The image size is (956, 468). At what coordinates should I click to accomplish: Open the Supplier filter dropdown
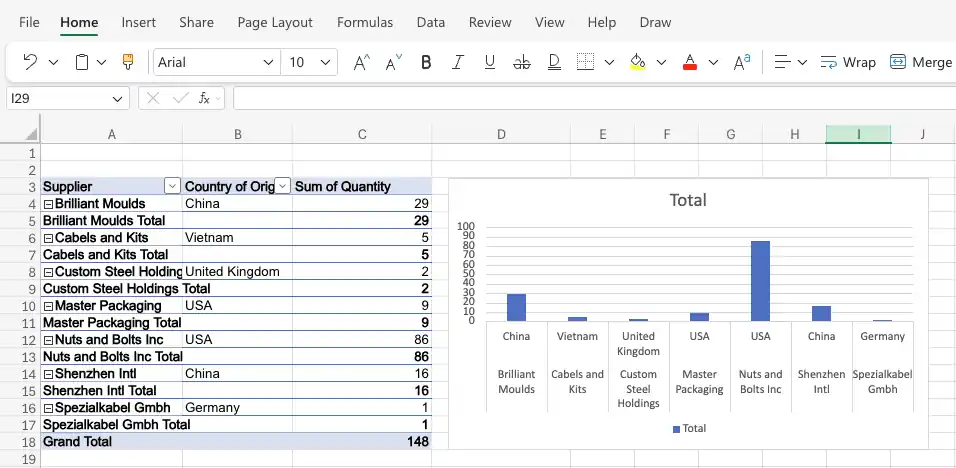click(x=173, y=186)
